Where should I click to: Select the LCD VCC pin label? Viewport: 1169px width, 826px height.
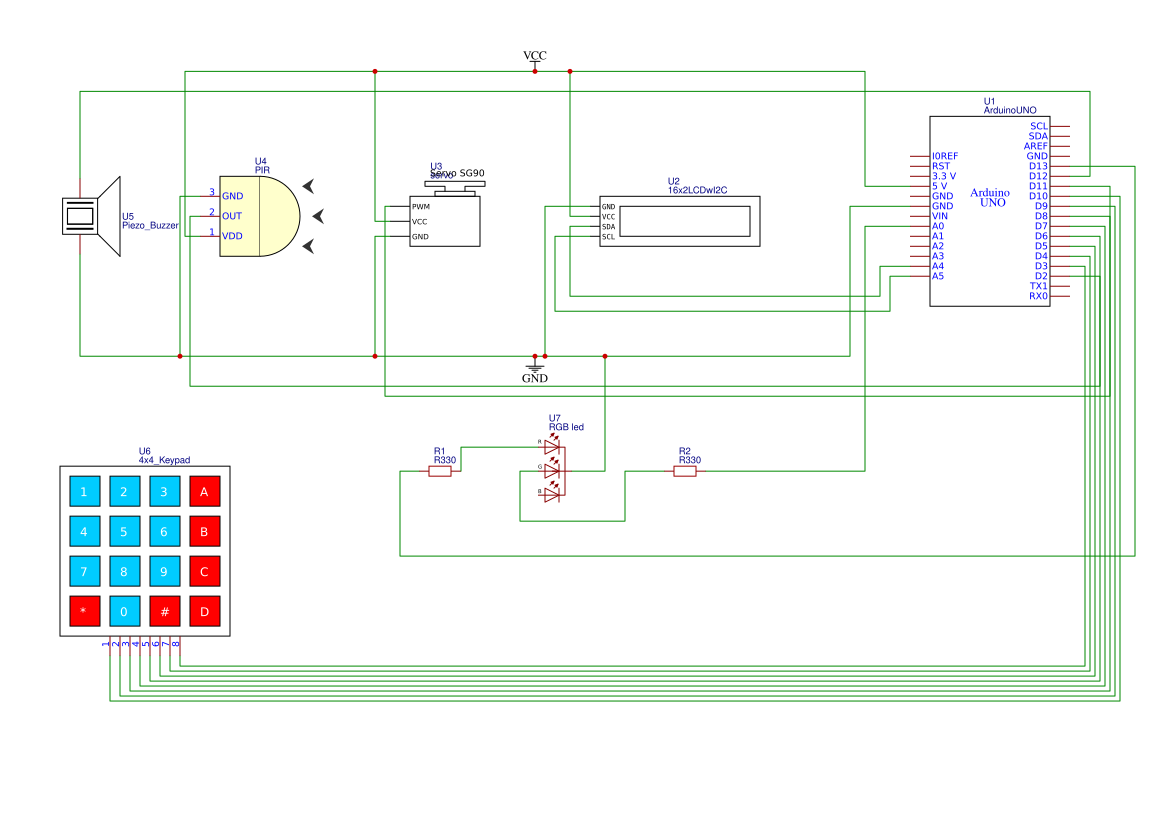coord(608,217)
